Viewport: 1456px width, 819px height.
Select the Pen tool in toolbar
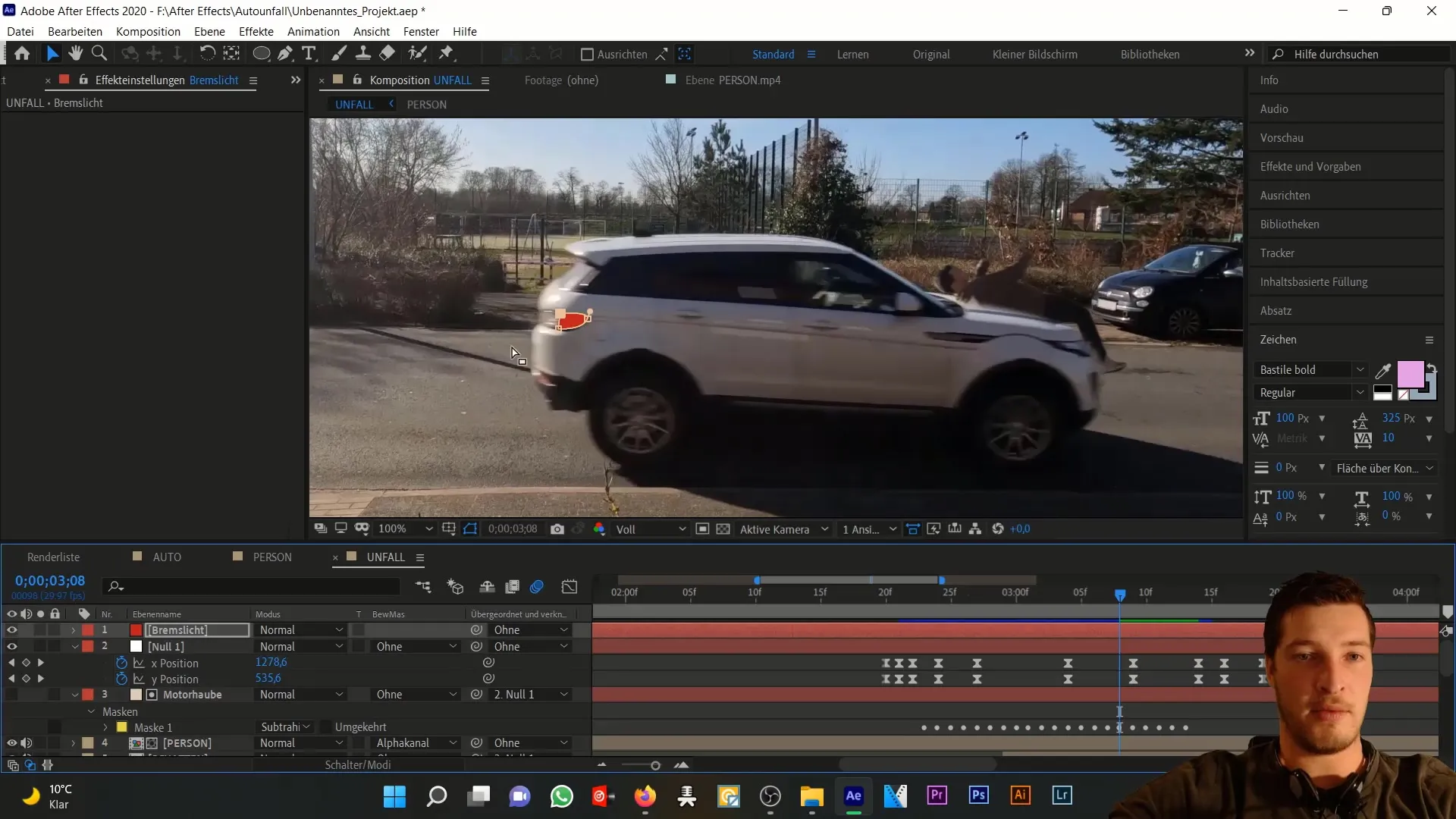[286, 54]
